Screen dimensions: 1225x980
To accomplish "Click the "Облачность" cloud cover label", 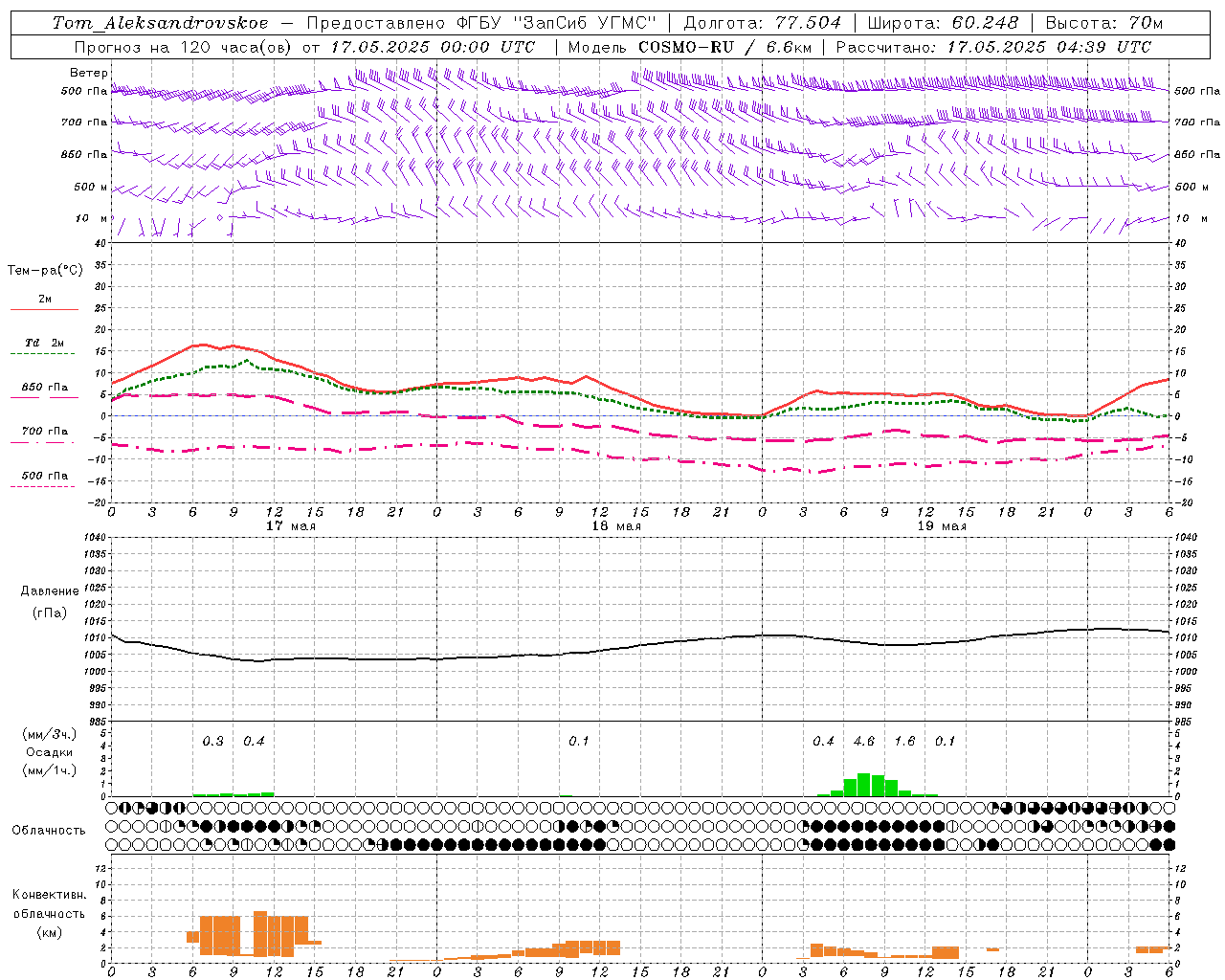I will tap(49, 831).
